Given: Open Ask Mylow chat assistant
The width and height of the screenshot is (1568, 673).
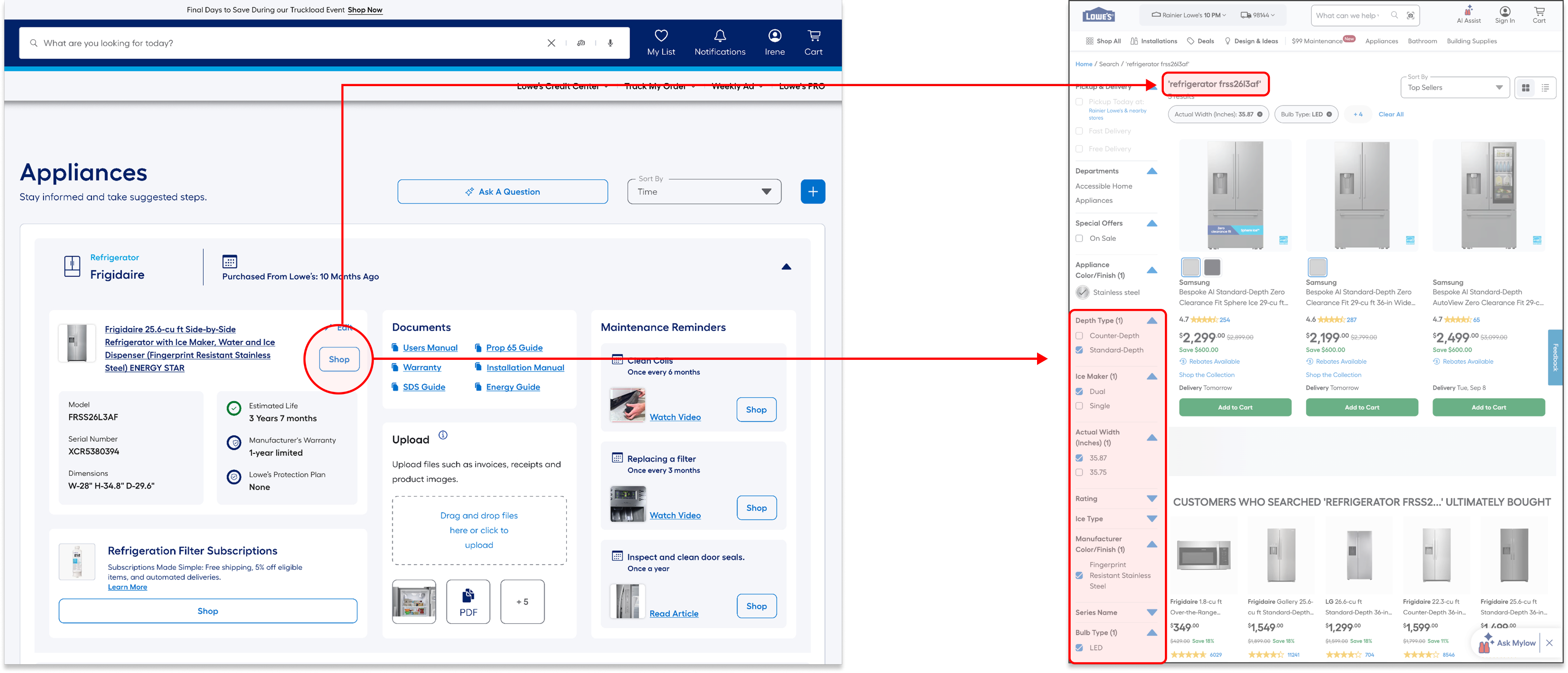Looking at the screenshot, I should pyautogui.click(x=1508, y=643).
